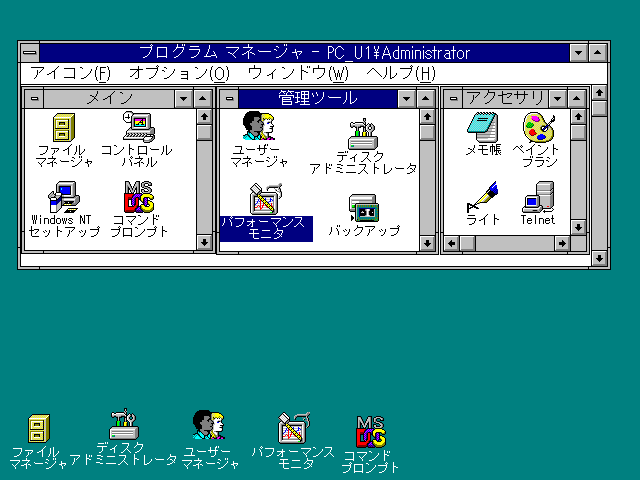Click 管理ツール window scroll up arrow
The height and width of the screenshot is (480, 640).
427,117
